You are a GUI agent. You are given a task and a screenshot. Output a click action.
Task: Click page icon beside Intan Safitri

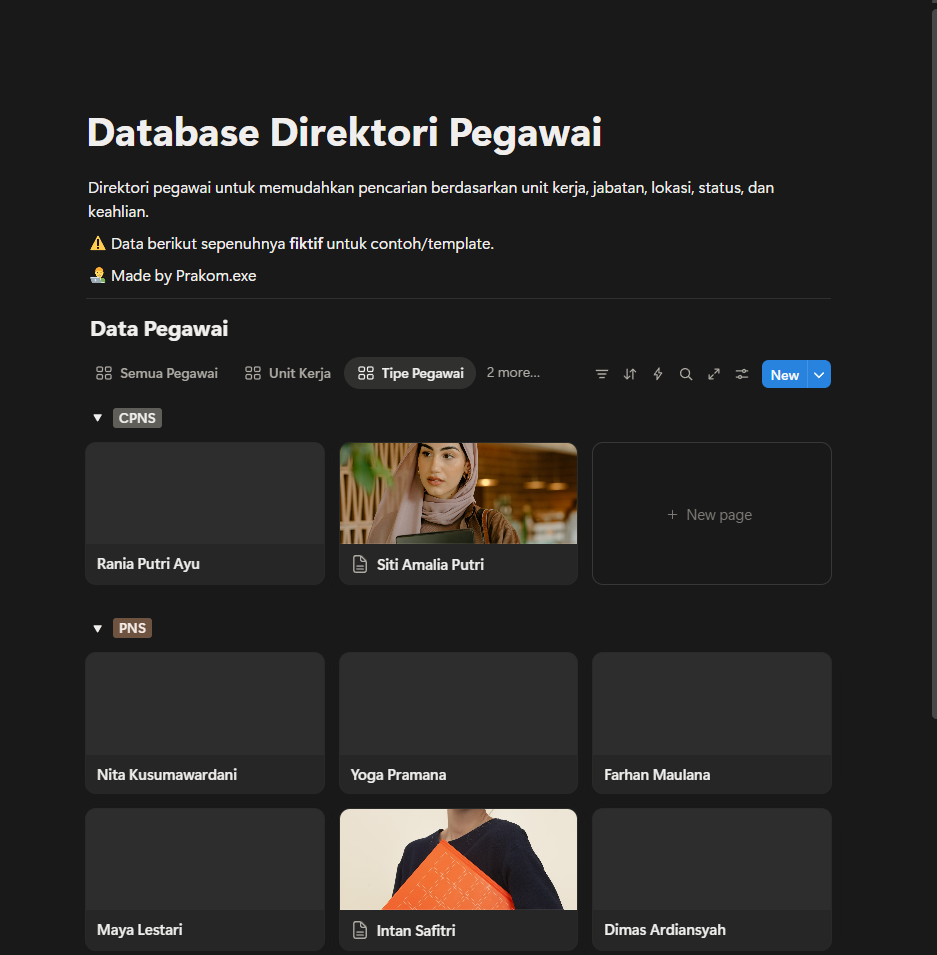(360, 931)
